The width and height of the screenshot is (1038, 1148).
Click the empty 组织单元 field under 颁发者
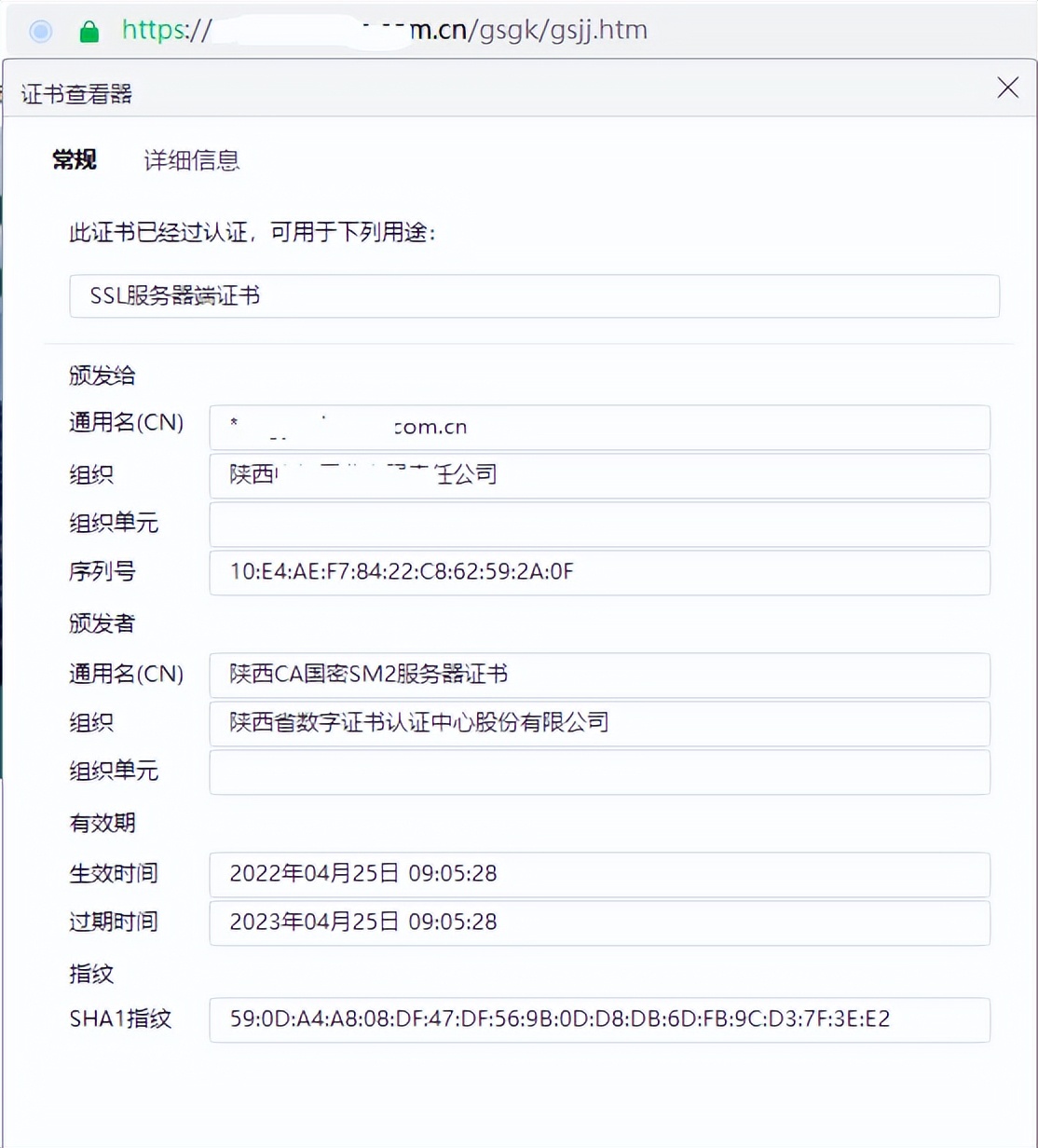click(600, 772)
